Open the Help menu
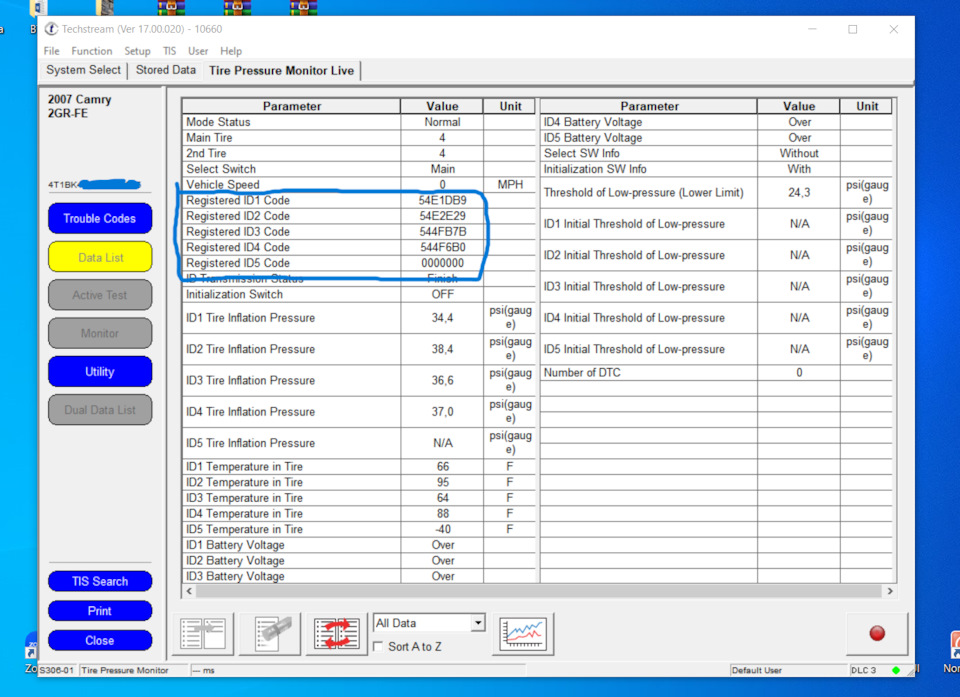 (231, 51)
